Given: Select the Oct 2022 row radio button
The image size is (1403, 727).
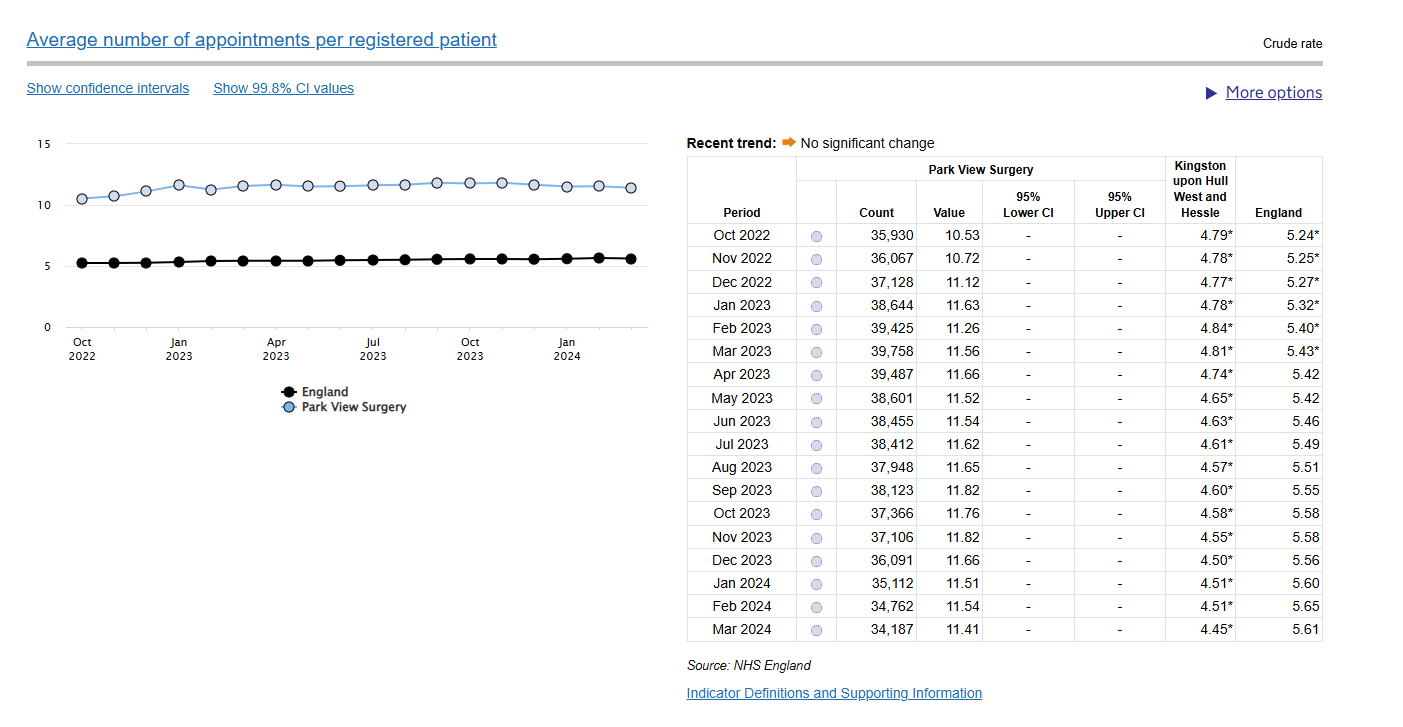Looking at the screenshot, I should tap(816, 236).
